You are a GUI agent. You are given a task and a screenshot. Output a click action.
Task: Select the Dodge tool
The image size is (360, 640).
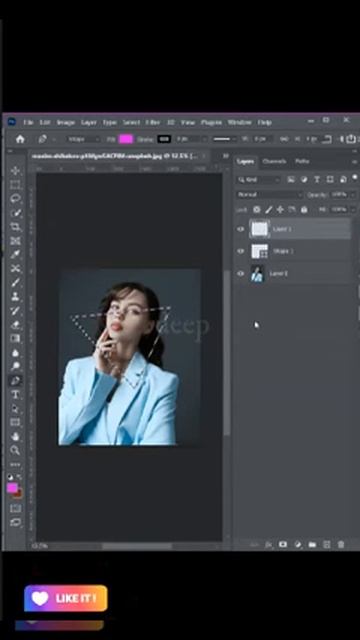point(16,366)
